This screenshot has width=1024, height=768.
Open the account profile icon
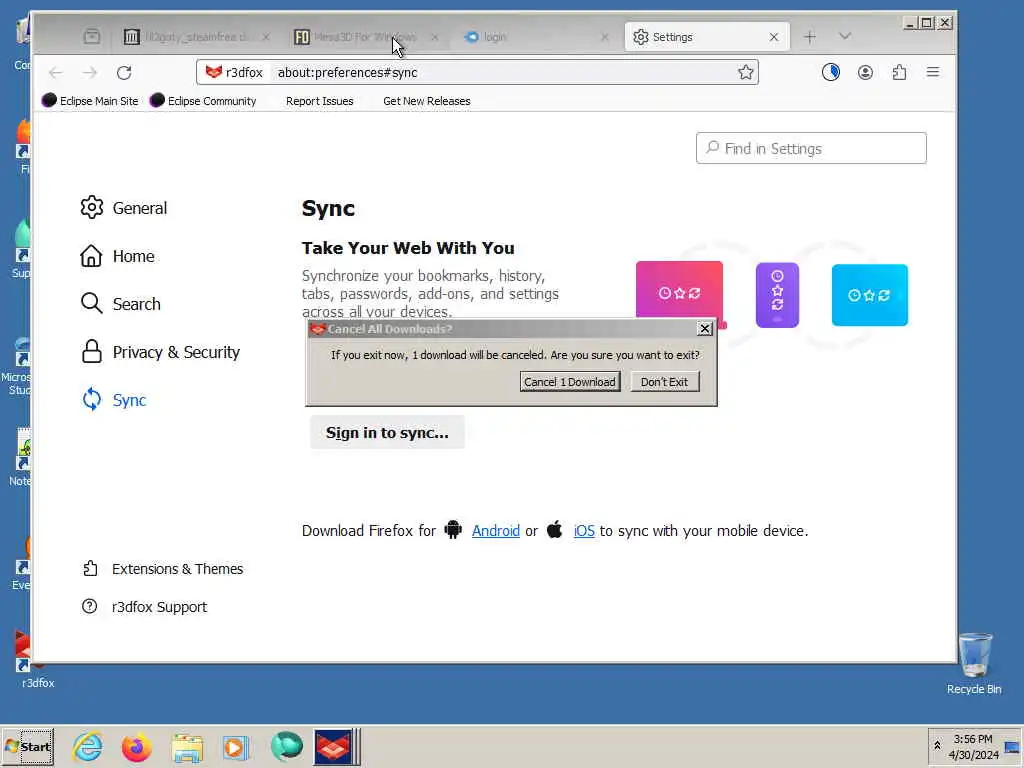click(x=865, y=72)
